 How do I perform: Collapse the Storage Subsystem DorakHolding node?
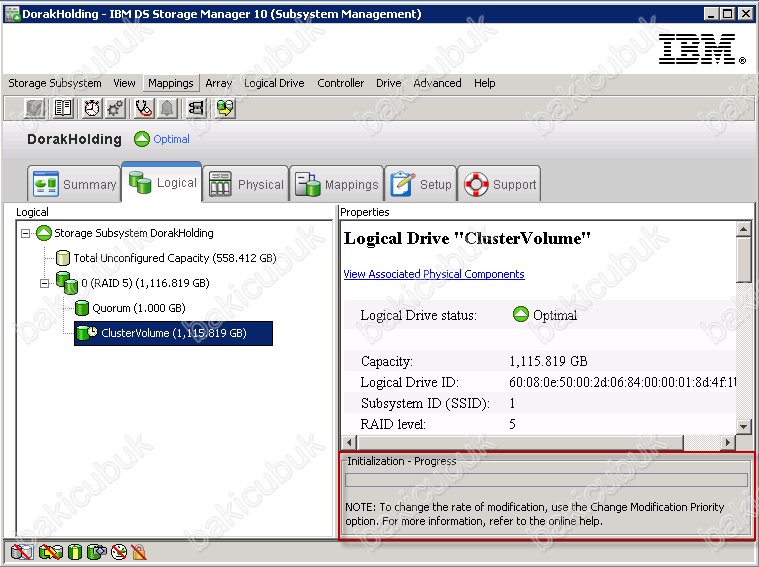pos(25,234)
